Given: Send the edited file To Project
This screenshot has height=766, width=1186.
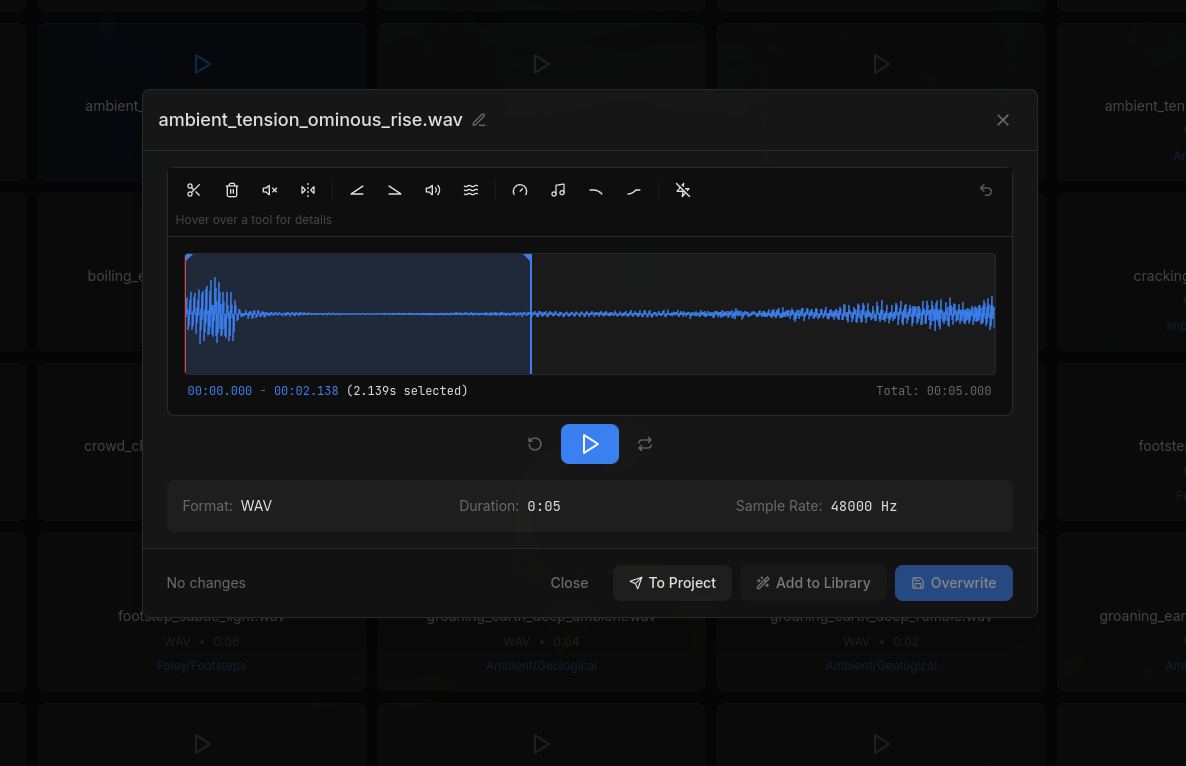Looking at the screenshot, I should [x=672, y=583].
